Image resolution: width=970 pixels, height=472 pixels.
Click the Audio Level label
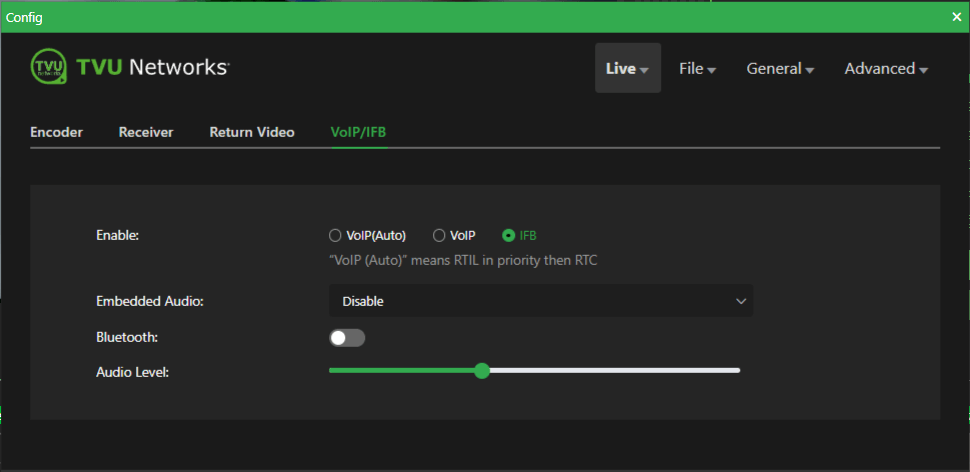pos(132,372)
